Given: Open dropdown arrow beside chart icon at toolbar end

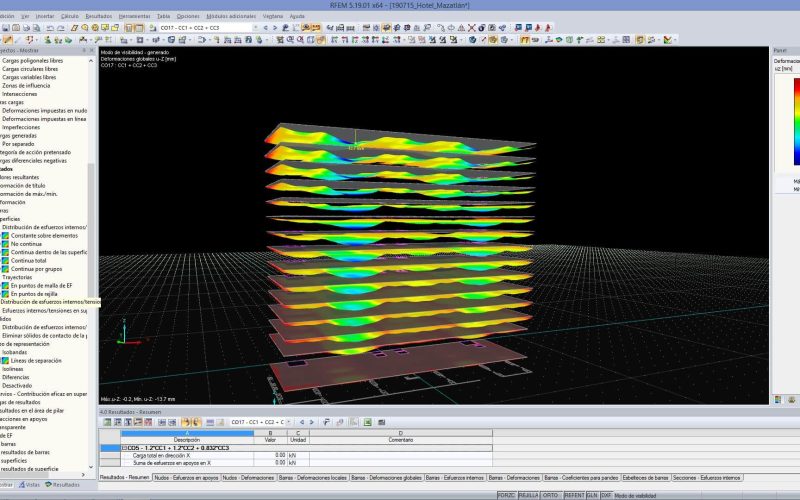Looking at the screenshot, I should [675, 39].
